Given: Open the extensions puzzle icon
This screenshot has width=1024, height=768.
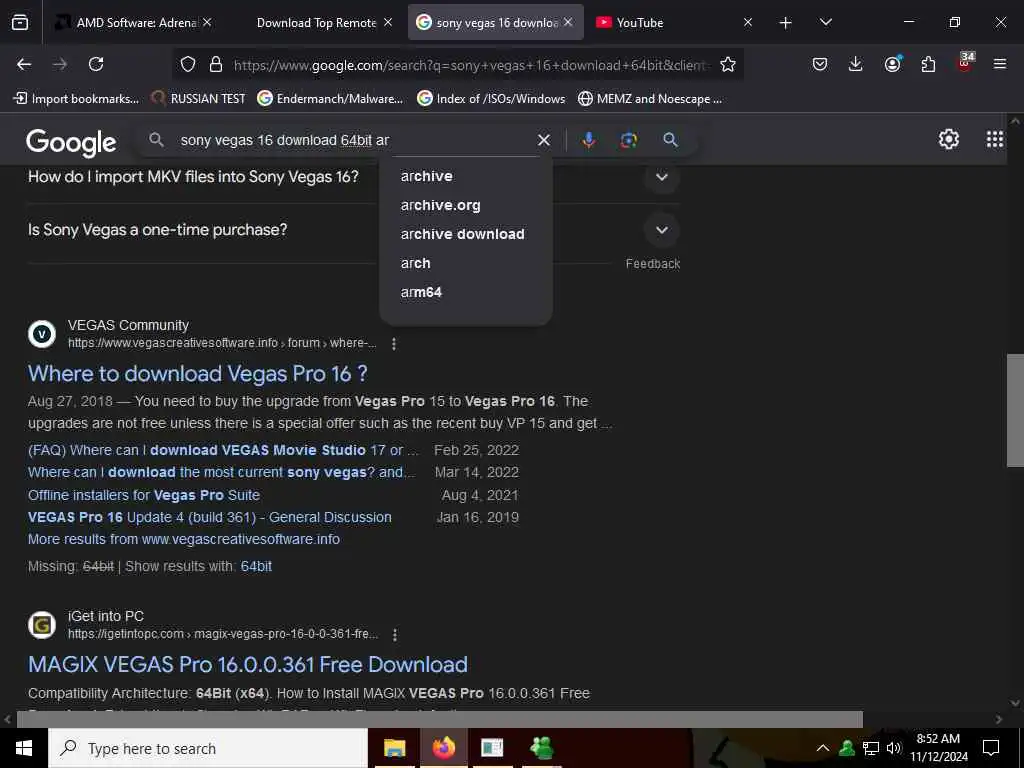Looking at the screenshot, I should tap(928, 64).
